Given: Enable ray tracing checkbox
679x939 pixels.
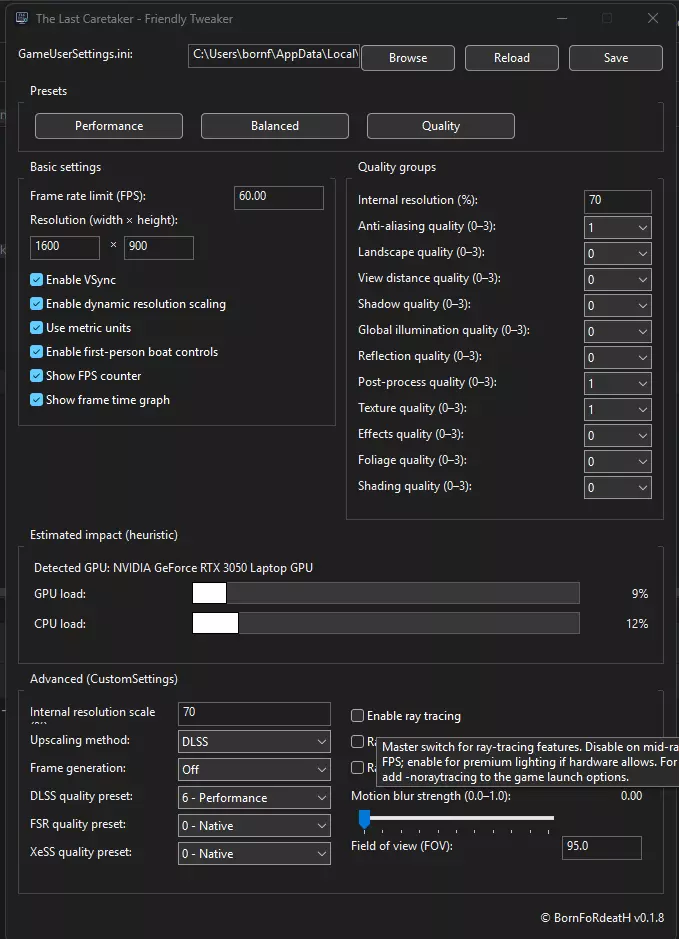Looking at the screenshot, I should point(357,716).
